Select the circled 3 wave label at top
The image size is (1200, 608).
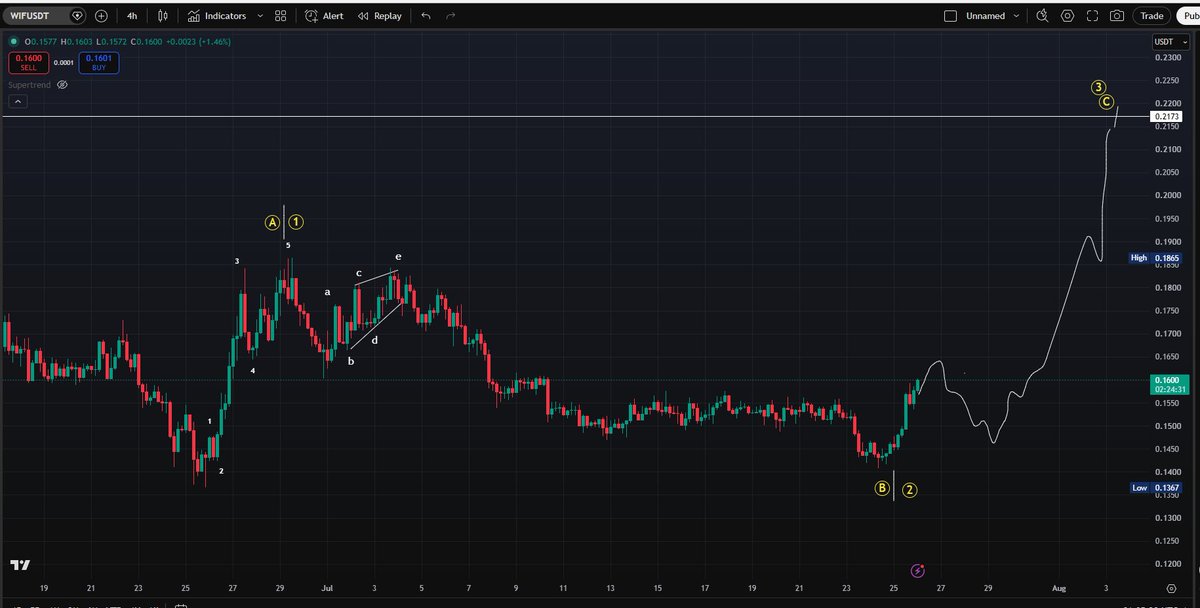pos(1099,87)
